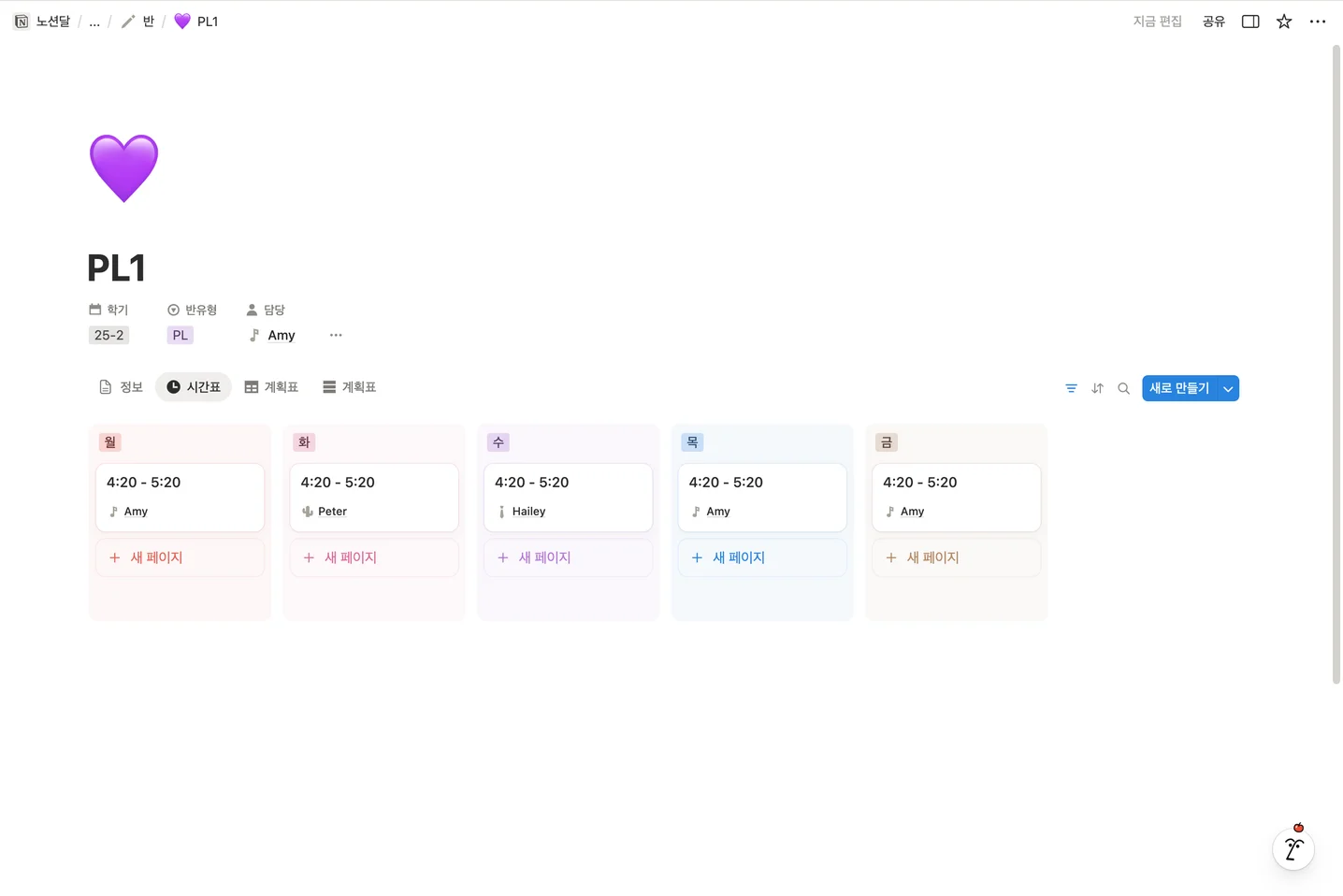Switch to the 정보 view tab

tap(122, 385)
